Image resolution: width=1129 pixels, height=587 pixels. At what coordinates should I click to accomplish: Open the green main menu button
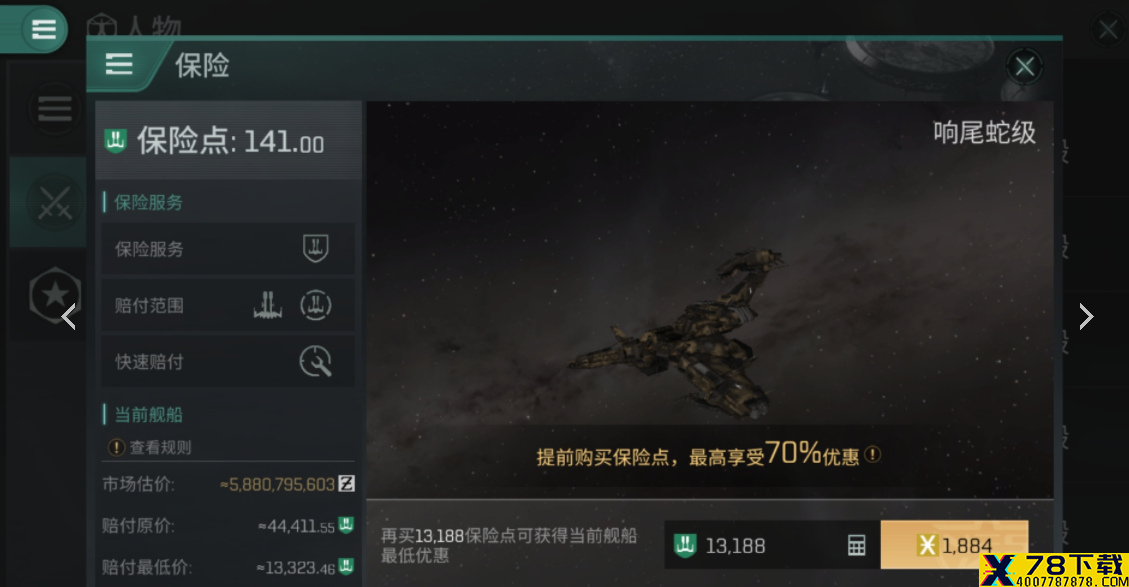(x=43, y=29)
